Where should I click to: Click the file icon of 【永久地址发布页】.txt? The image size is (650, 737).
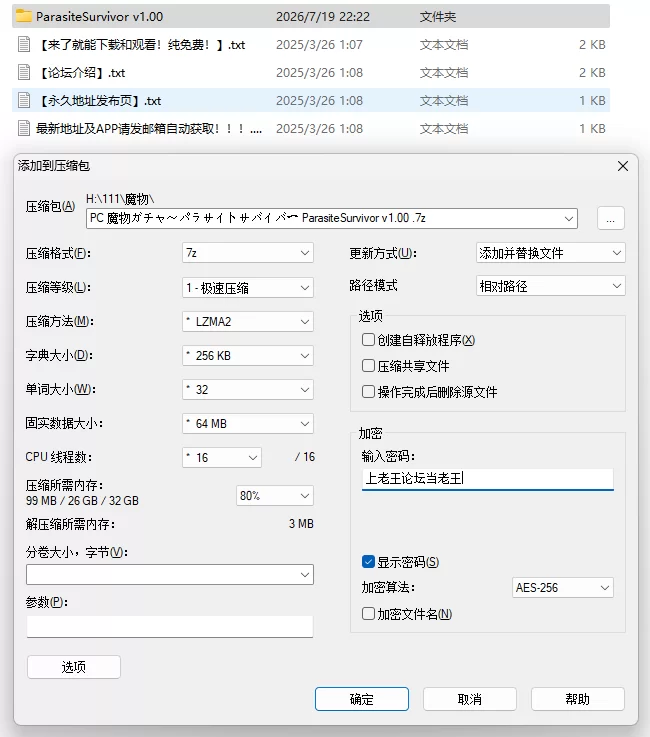click(x=23, y=100)
